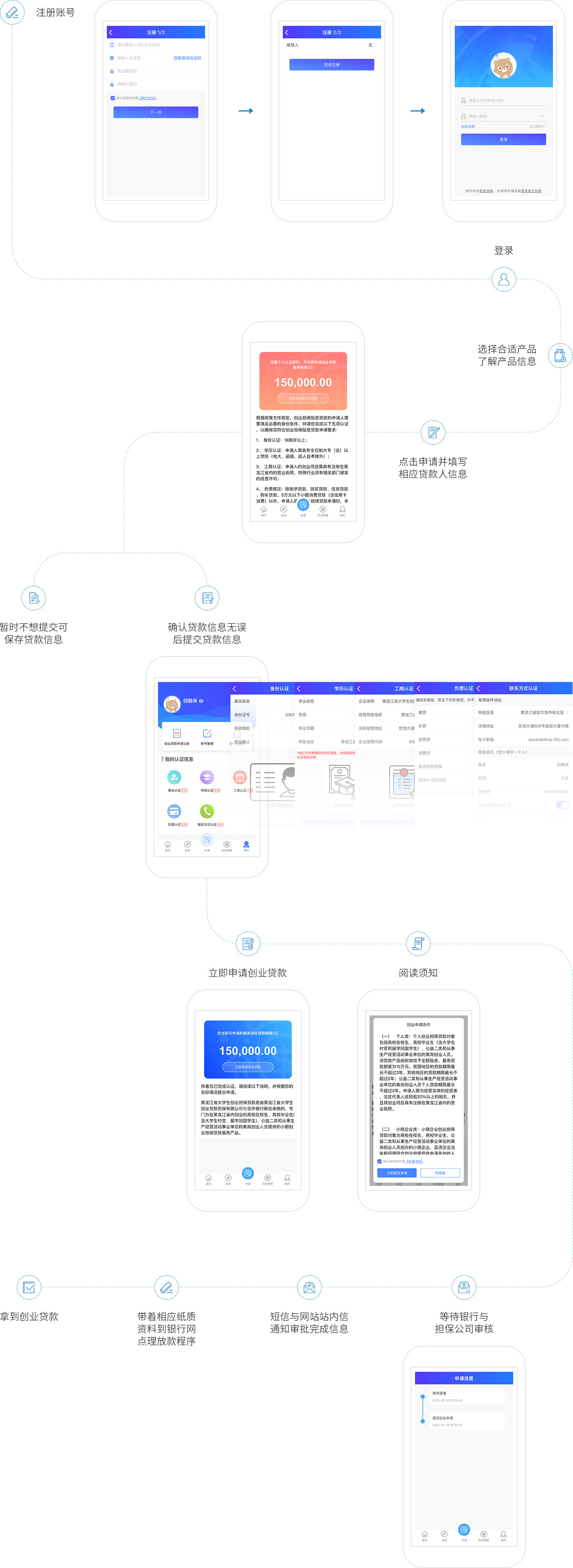Open the 《申请须知》 link in the dialog
The height and width of the screenshot is (1568, 573).
point(414,1161)
